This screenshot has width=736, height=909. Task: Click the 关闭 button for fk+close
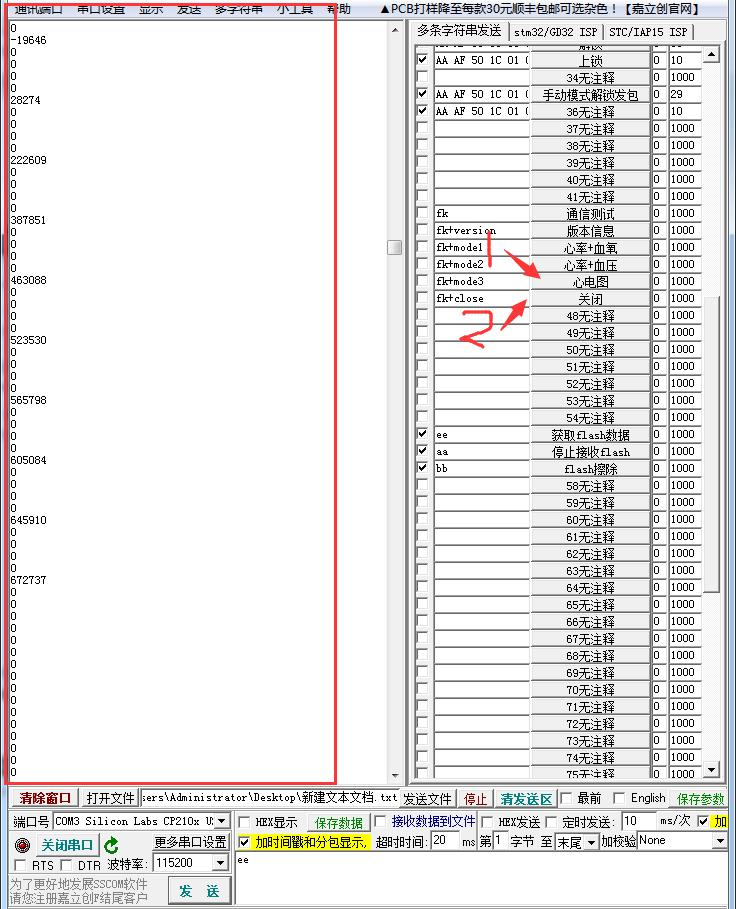pos(591,299)
